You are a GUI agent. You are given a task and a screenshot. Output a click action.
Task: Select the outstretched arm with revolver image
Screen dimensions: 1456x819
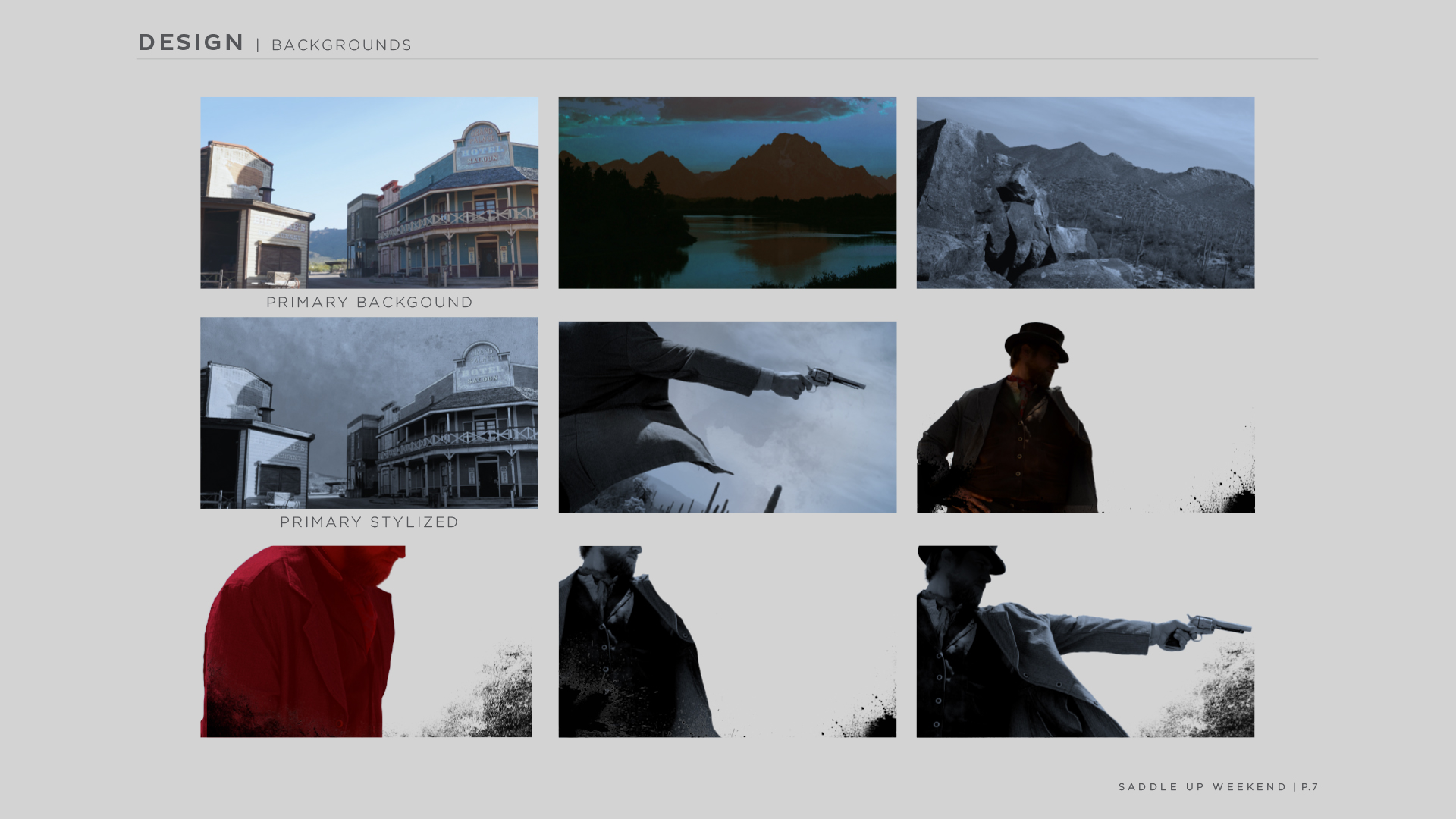pos(727,417)
